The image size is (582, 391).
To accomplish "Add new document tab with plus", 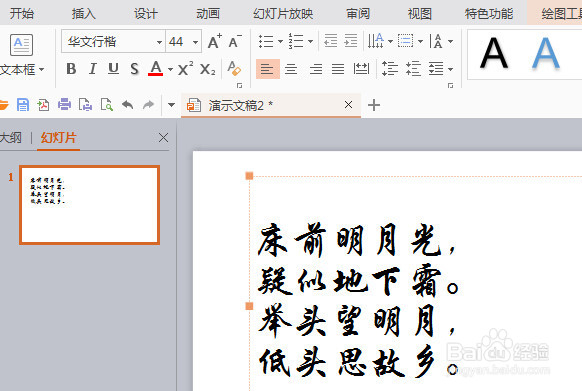I will [x=374, y=105].
